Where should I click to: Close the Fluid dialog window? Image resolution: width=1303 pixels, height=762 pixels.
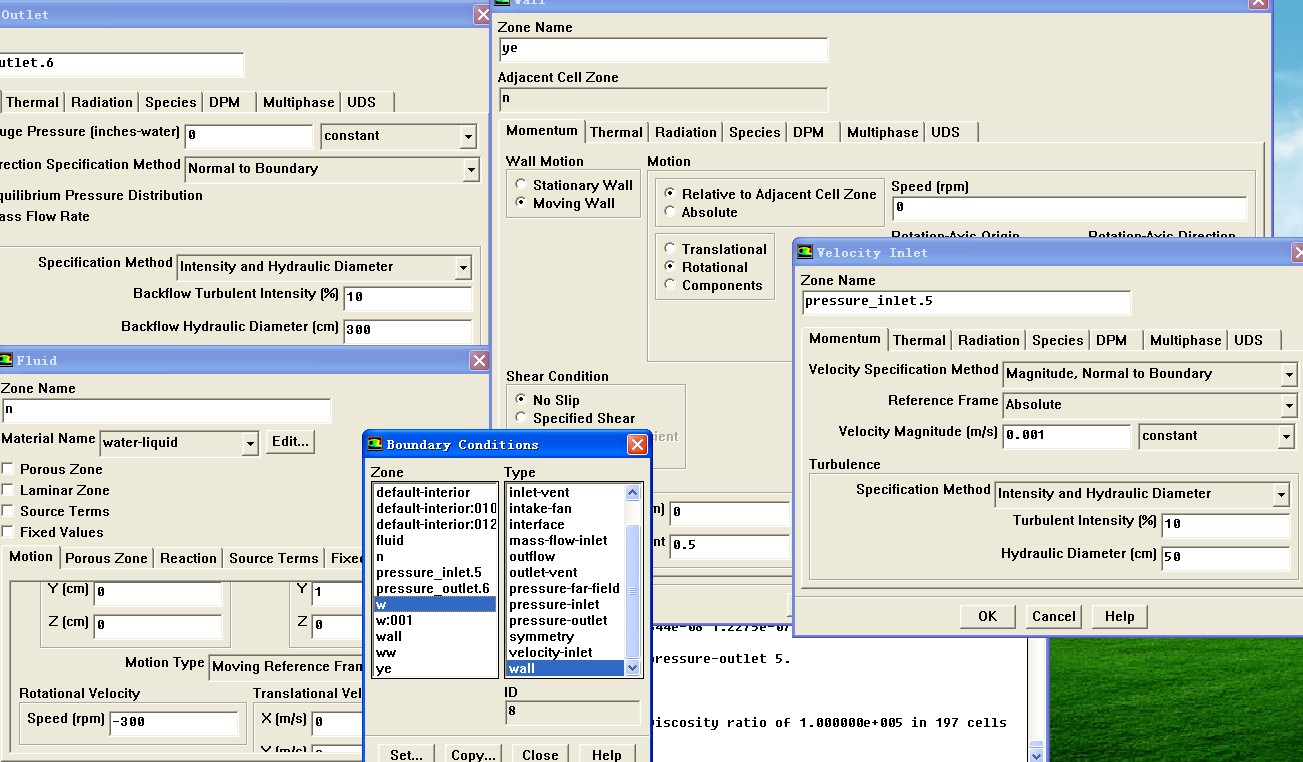click(x=479, y=361)
